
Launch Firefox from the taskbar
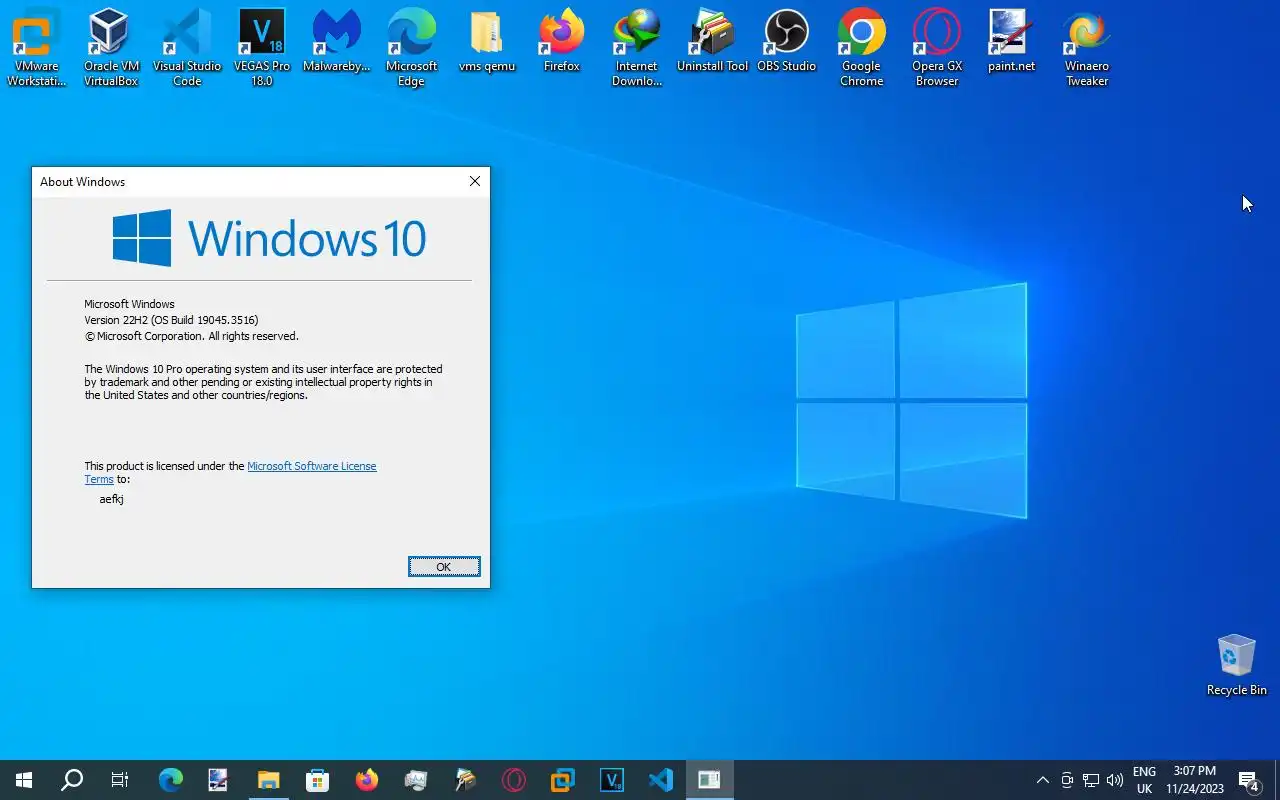point(367,780)
